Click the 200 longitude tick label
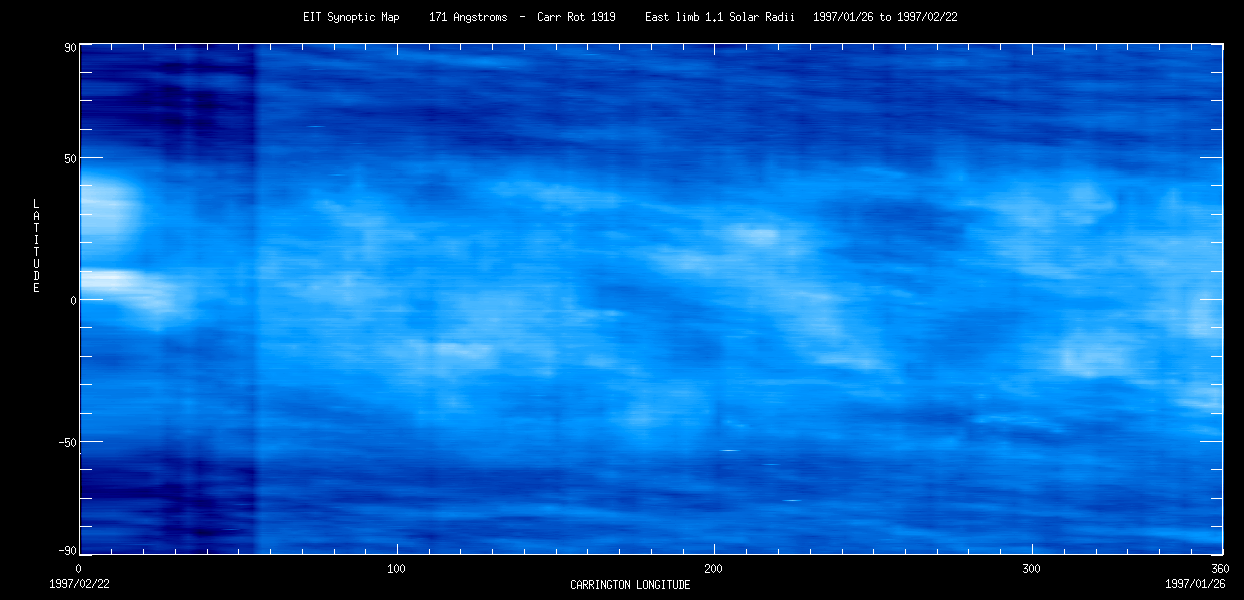Viewport: 1244px width, 600px height. click(713, 569)
